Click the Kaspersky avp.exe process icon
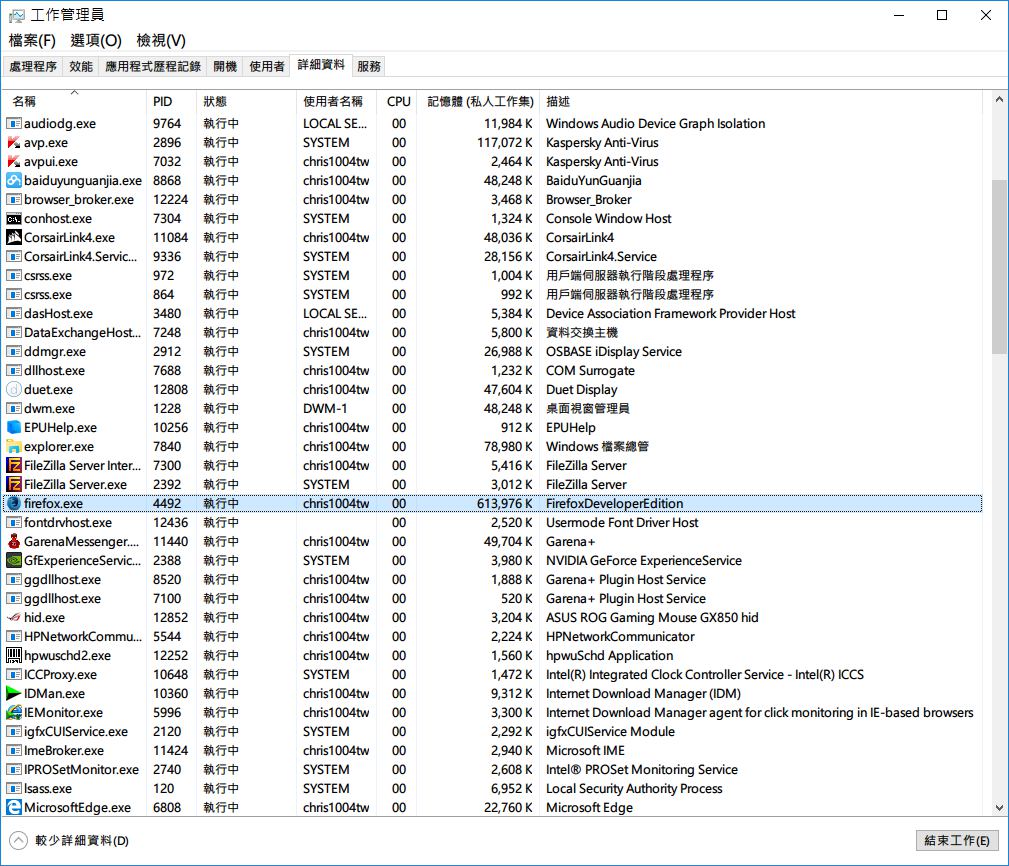This screenshot has height=866, width=1009. (14, 143)
